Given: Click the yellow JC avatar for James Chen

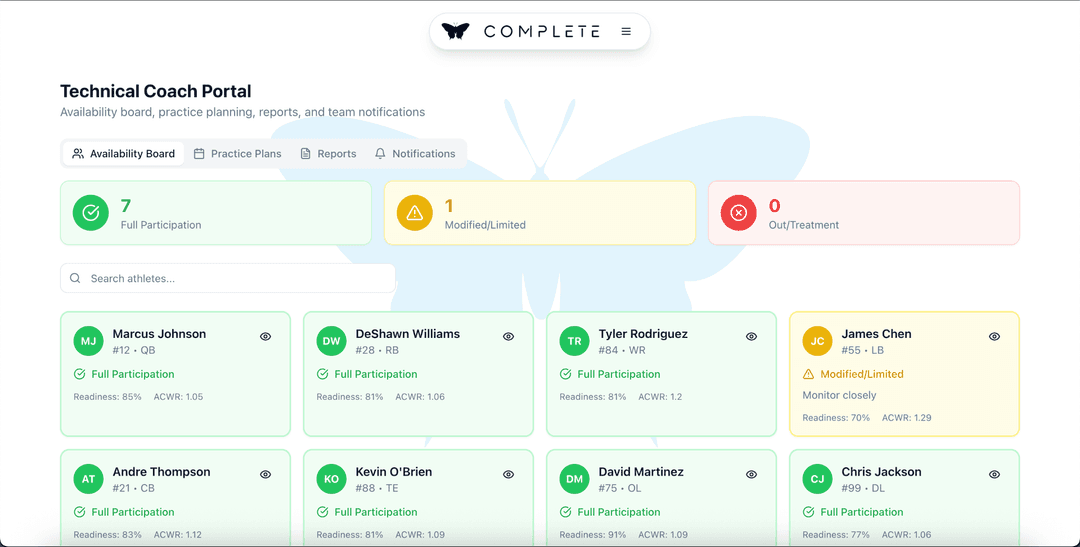Looking at the screenshot, I should click(x=818, y=341).
